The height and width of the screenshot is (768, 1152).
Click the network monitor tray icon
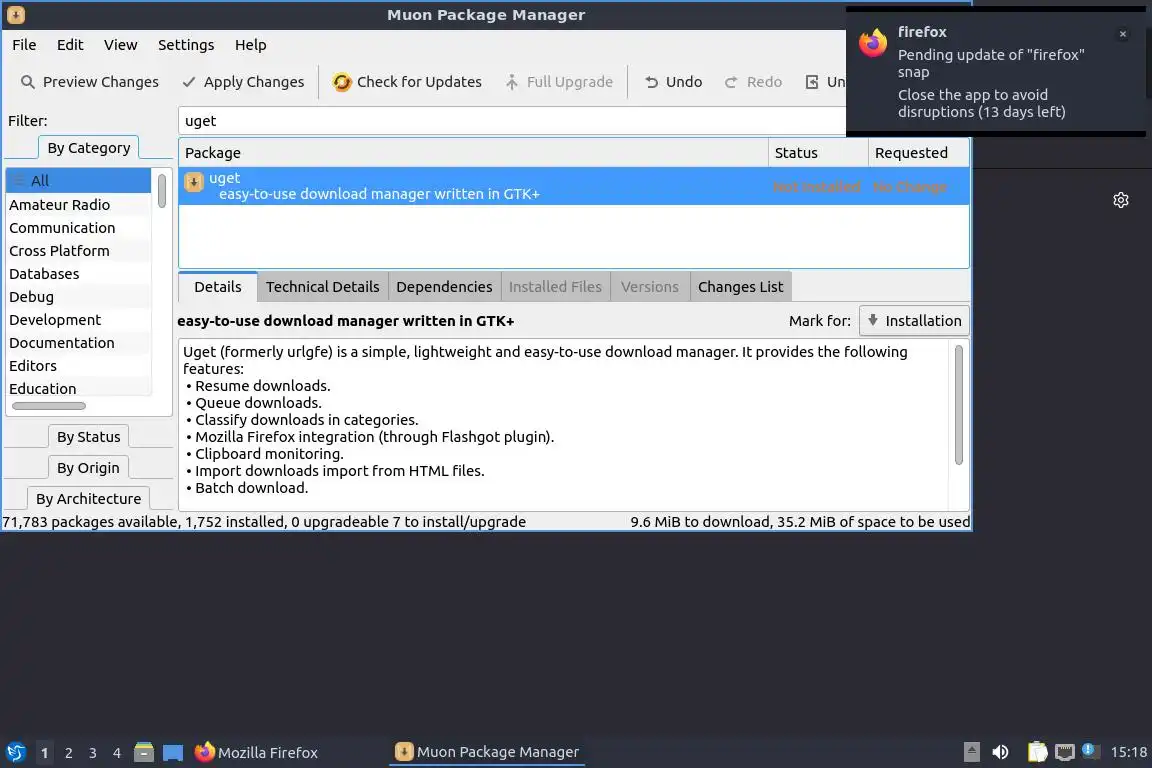tap(1065, 752)
